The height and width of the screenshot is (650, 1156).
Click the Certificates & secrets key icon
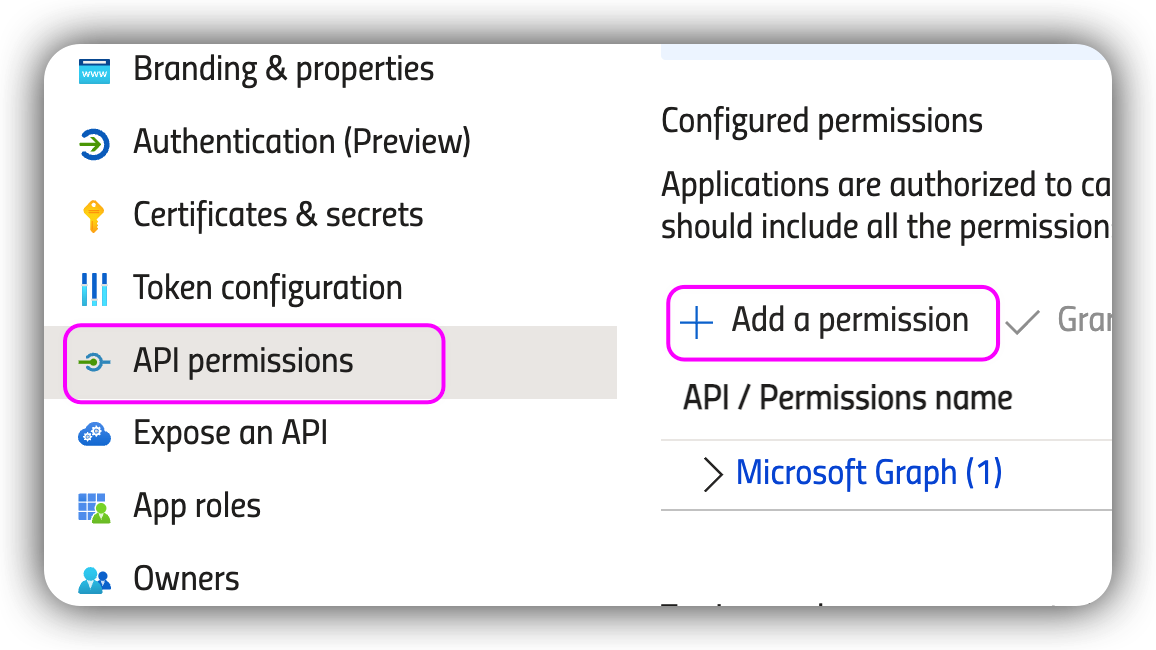[94, 216]
